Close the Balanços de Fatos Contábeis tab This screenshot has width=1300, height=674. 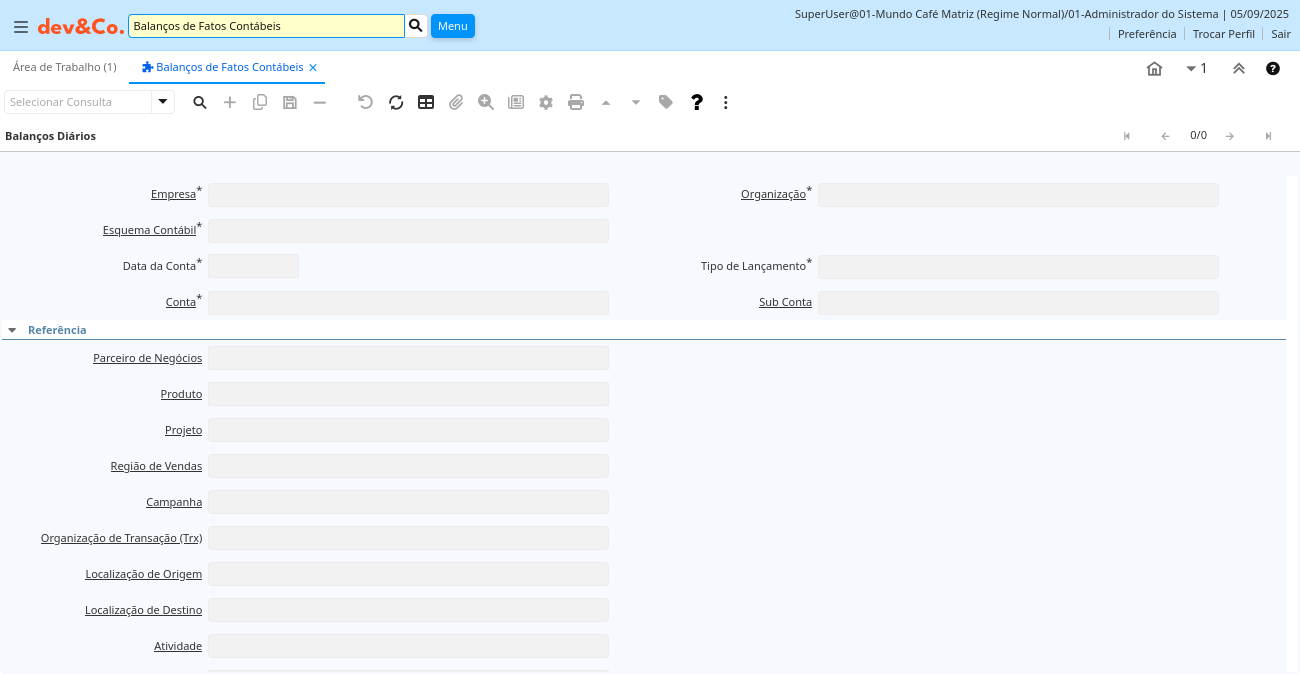pos(313,68)
